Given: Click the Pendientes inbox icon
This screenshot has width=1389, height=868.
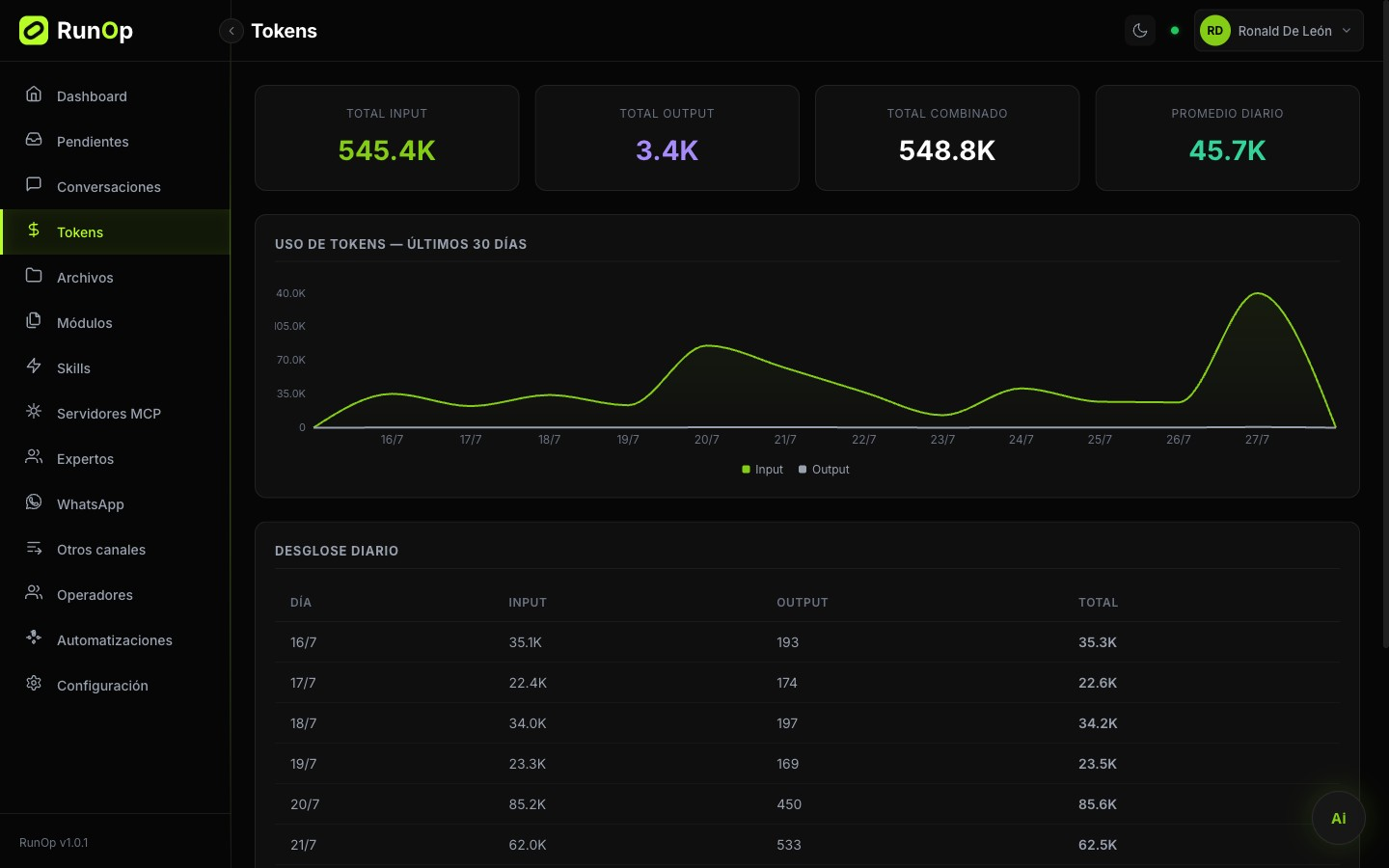Looking at the screenshot, I should pos(34,140).
